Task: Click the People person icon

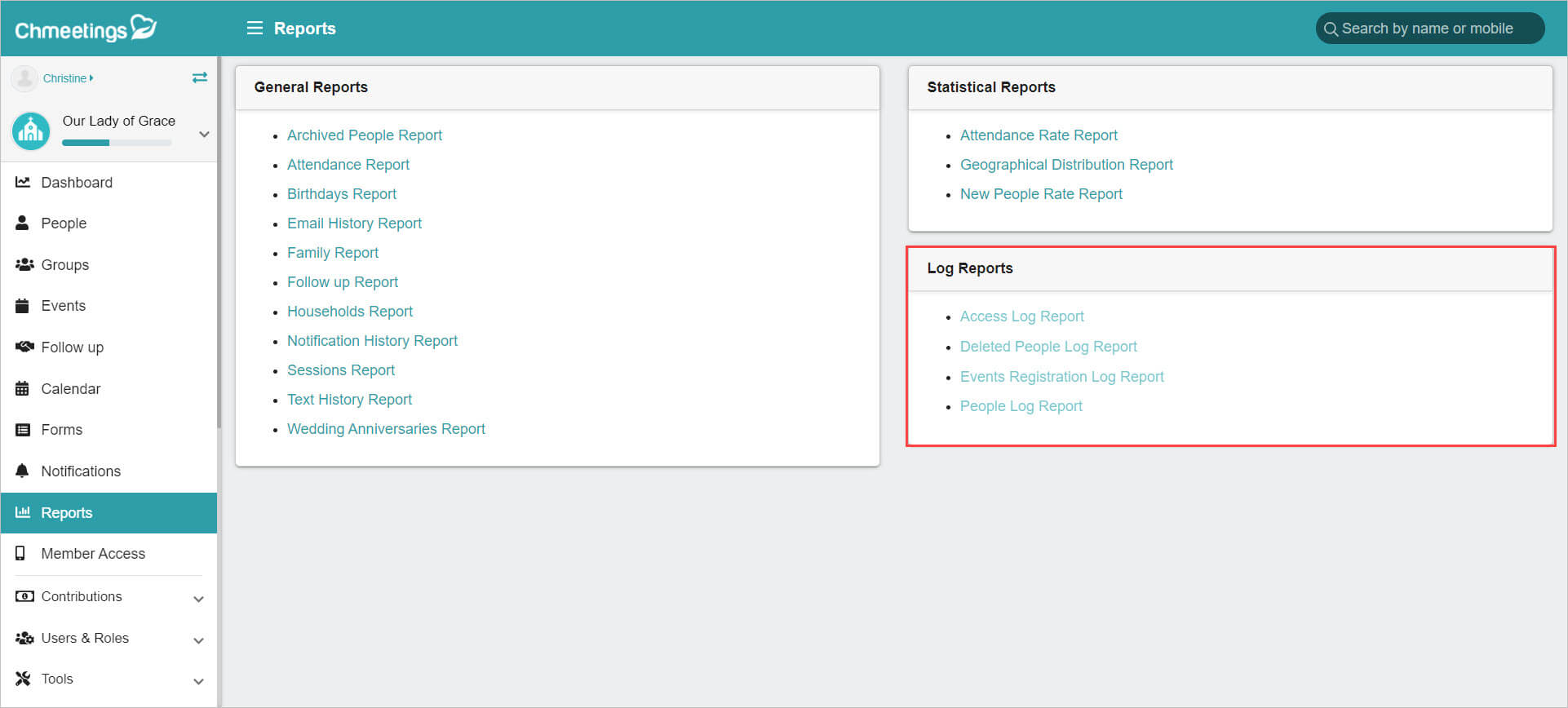Action: click(x=23, y=223)
